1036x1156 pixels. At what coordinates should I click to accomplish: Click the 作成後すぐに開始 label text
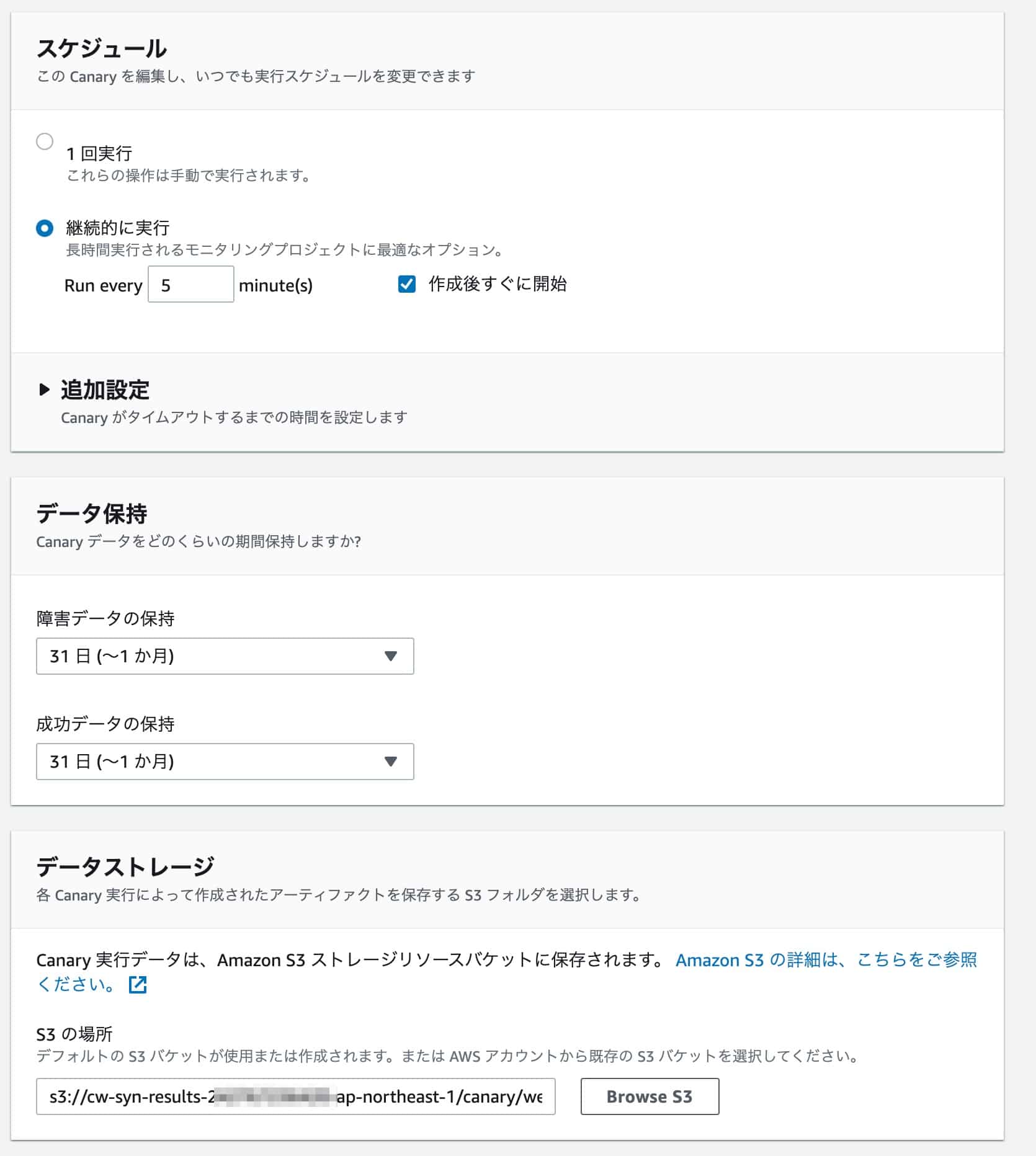[x=498, y=284]
